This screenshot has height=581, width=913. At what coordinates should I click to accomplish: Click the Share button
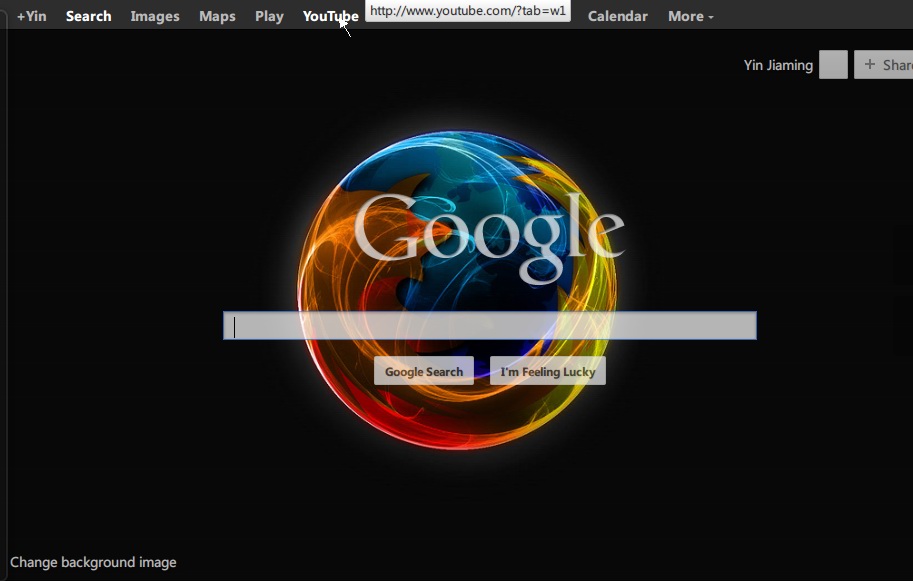pyautogui.click(x=883, y=65)
